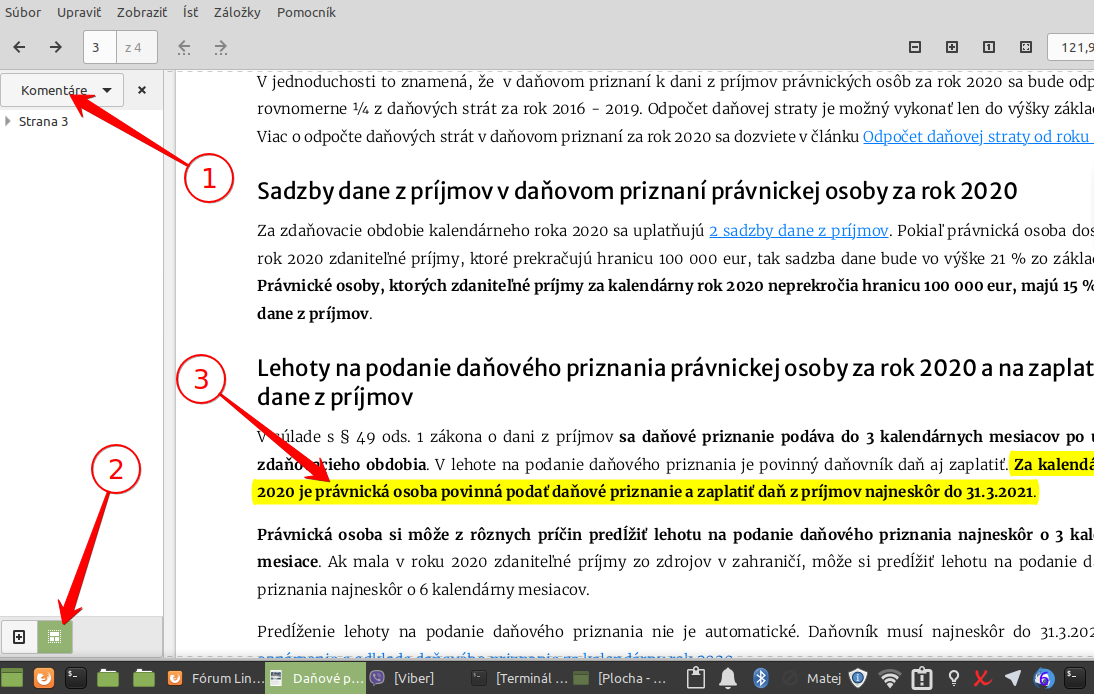Reset zoom to original size icon
1094x694 pixels.
click(x=988, y=47)
